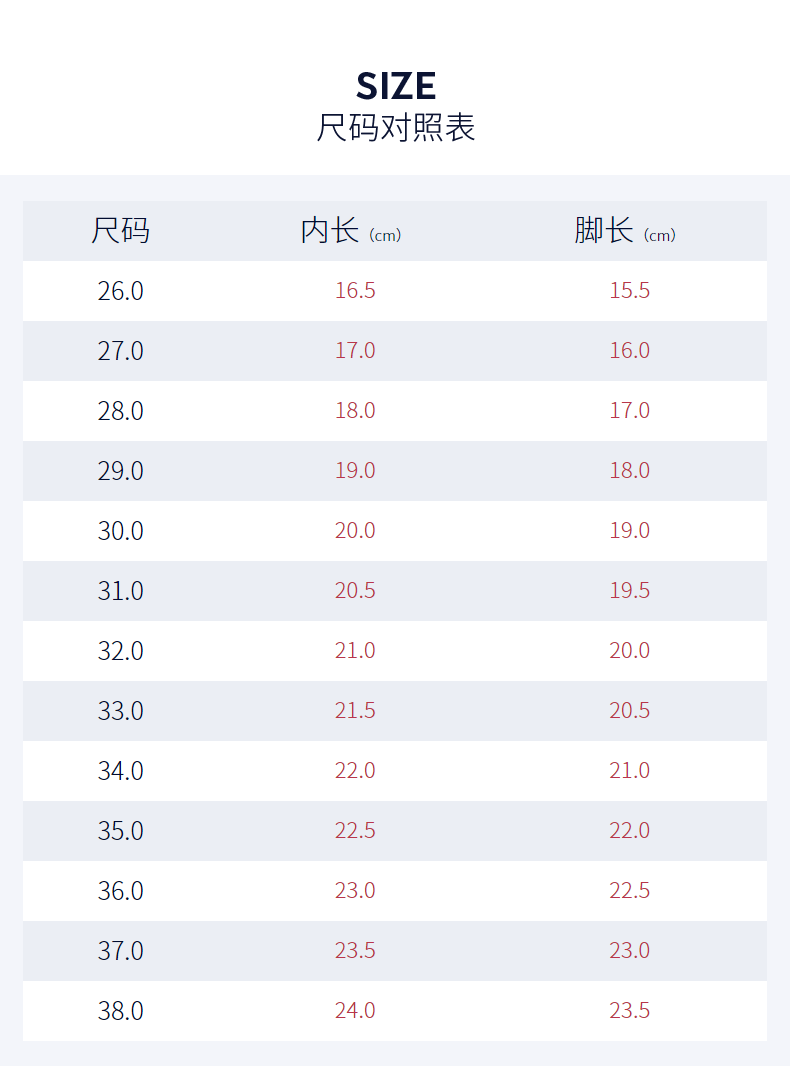This screenshot has height=1066, width=790.
Task: Click foot length for size 35.0
Action: [630, 831]
